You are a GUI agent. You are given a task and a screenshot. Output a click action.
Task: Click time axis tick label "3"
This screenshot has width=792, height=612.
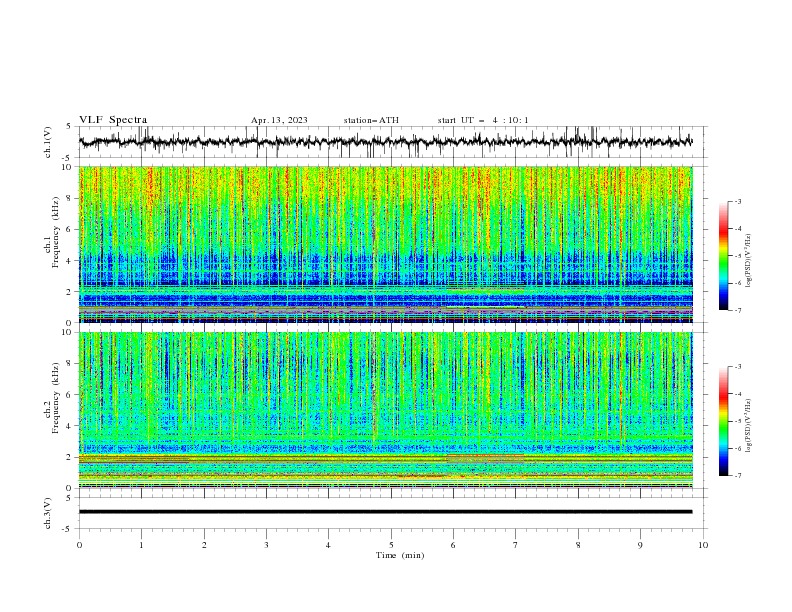266,545
